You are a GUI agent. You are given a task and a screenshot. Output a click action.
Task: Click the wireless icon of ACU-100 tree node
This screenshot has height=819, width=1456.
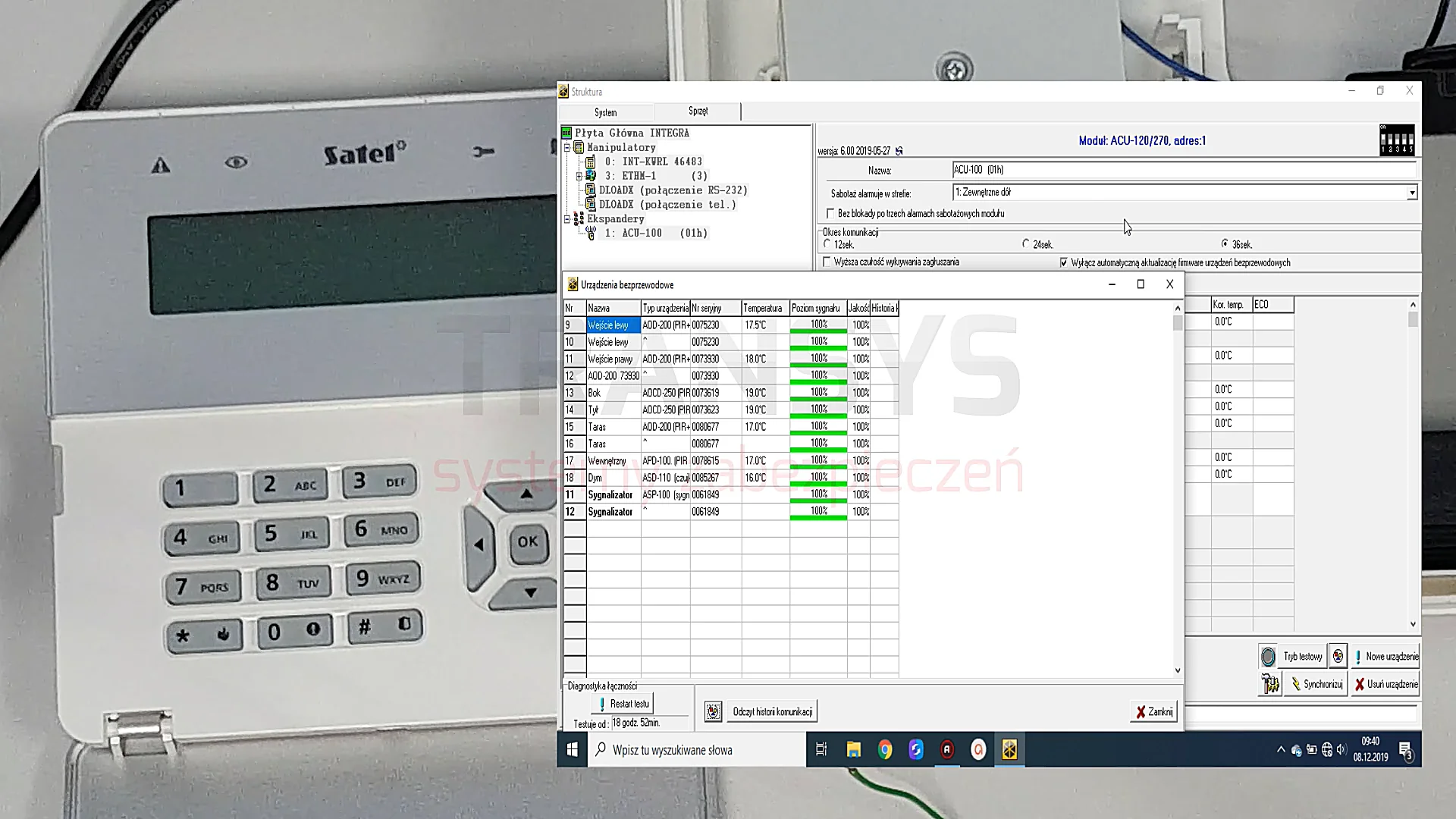[591, 233]
